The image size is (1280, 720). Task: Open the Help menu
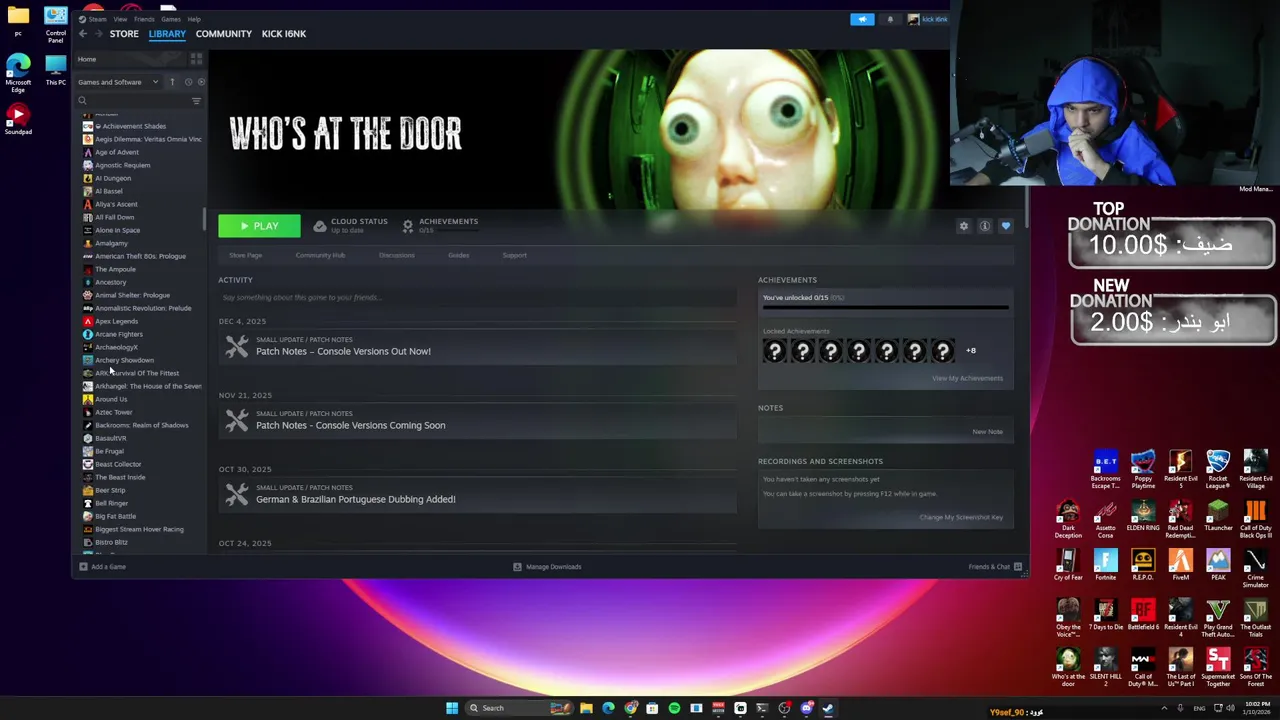[194, 19]
